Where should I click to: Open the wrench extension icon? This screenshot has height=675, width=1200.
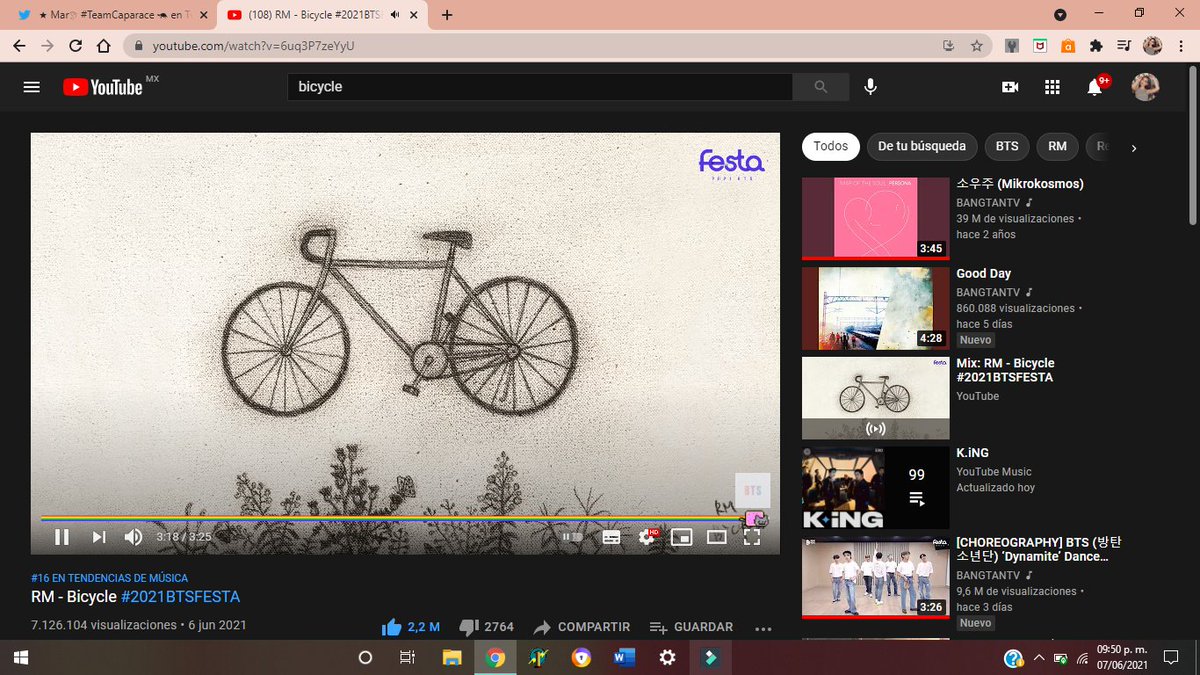pos(1012,46)
